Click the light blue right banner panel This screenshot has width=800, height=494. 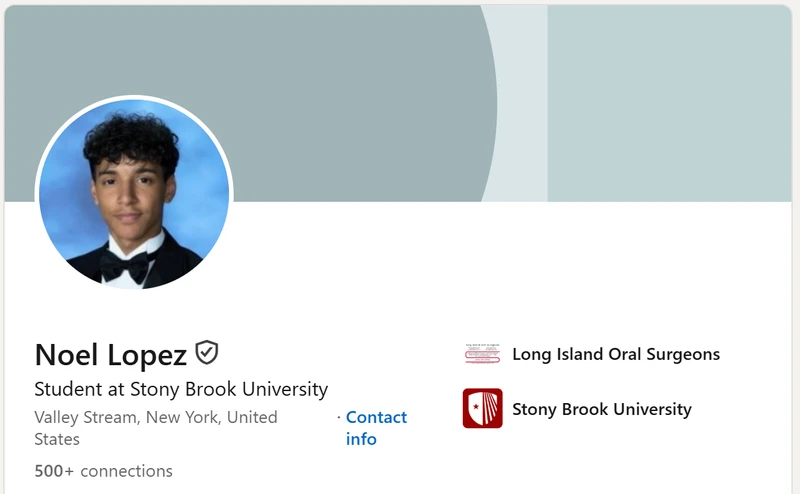pyautogui.click(x=669, y=103)
